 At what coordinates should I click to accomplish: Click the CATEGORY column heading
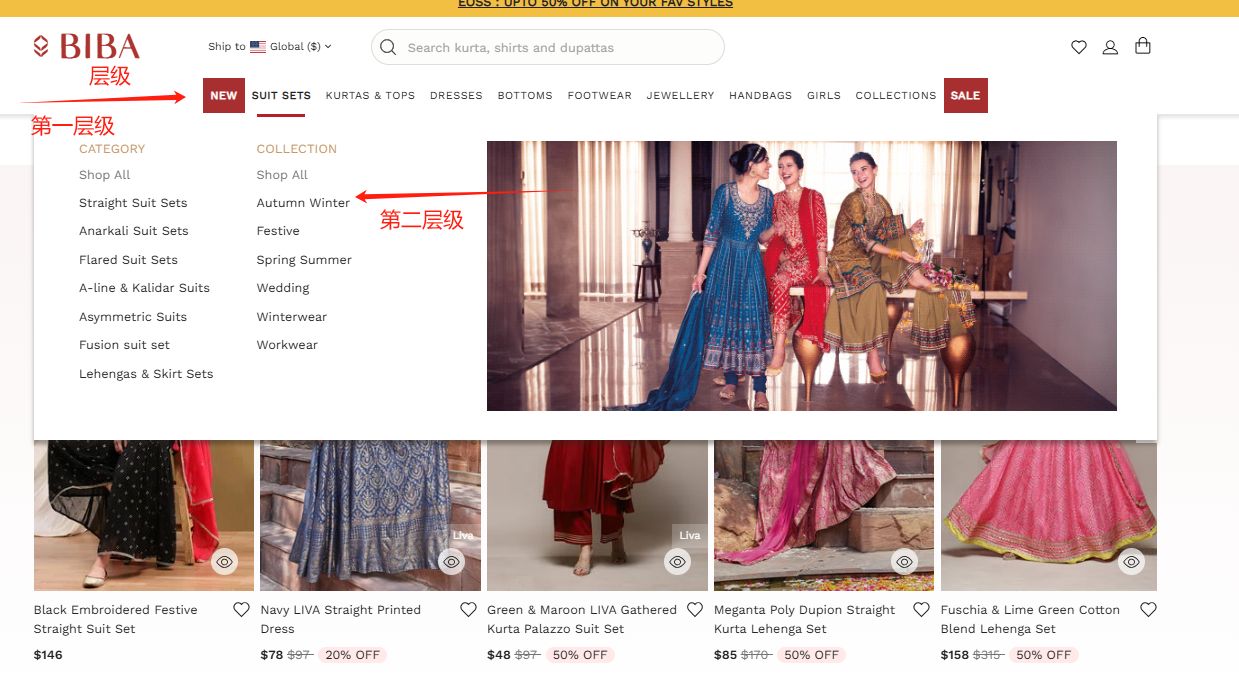pos(112,149)
